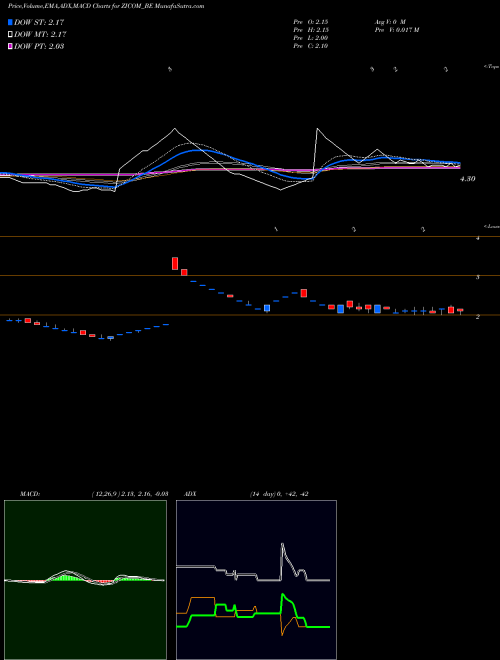Screen dimensions: 500x660
Task: Click the 'Avg V: 0 M' volume text
Action: 389,21
